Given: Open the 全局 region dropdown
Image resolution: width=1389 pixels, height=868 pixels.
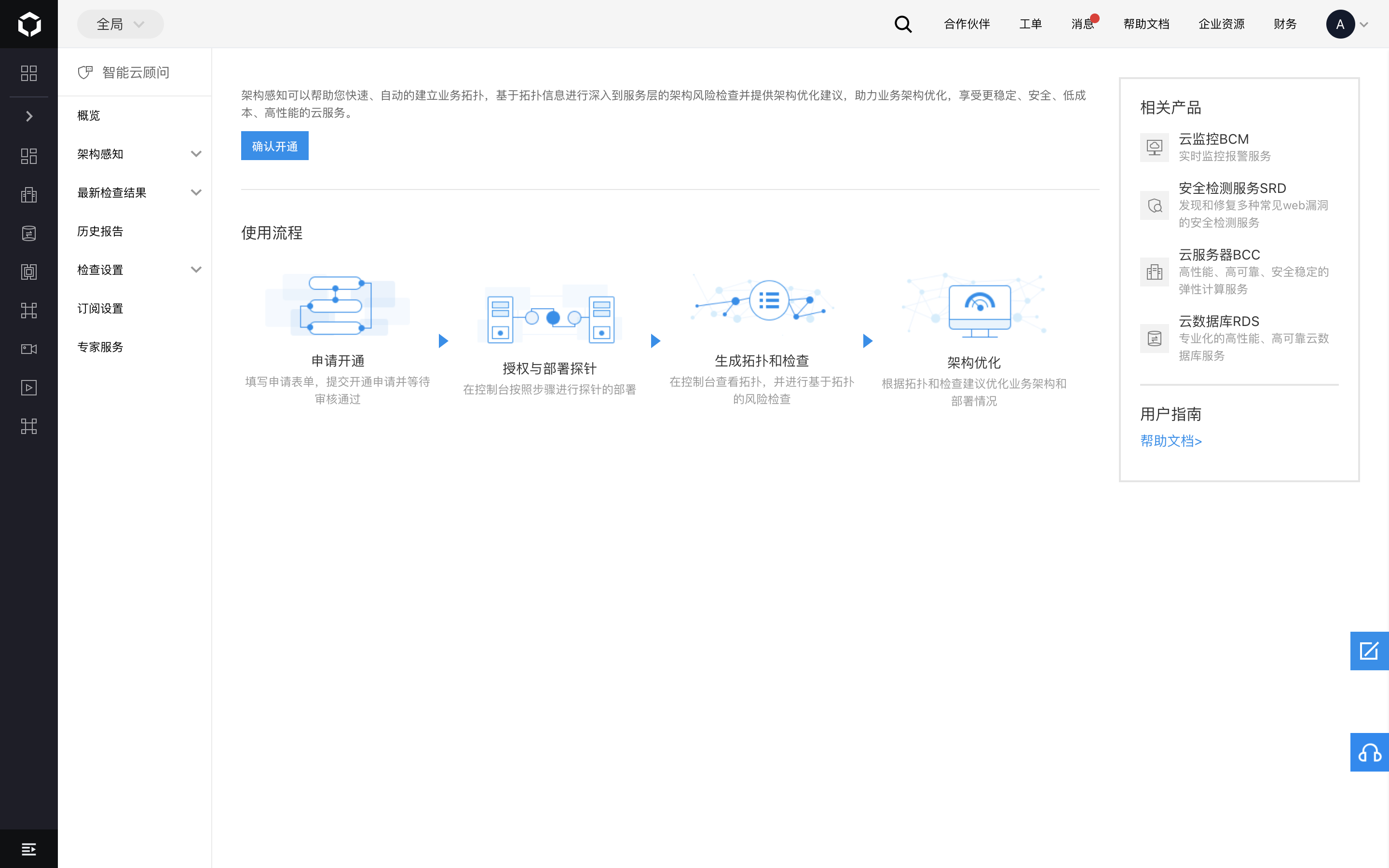Looking at the screenshot, I should (121, 24).
